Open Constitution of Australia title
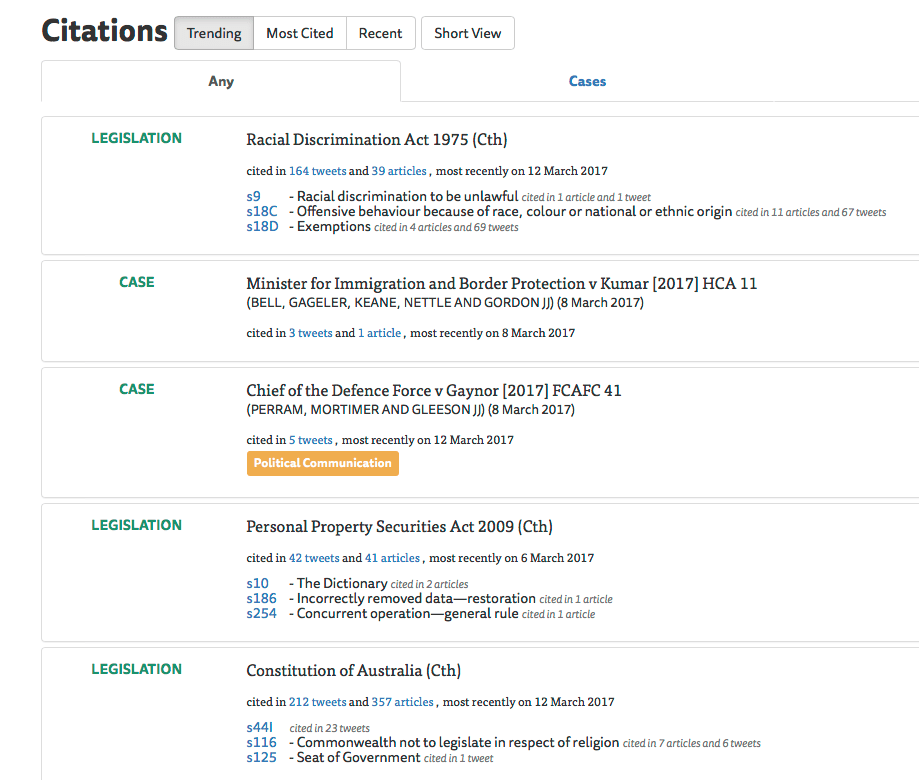The height and width of the screenshot is (780, 919). tap(353, 670)
